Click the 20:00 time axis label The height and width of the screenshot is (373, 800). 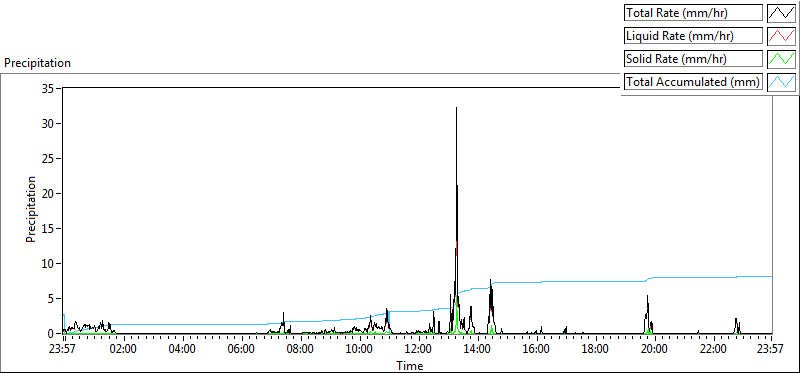click(x=655, y=350)
